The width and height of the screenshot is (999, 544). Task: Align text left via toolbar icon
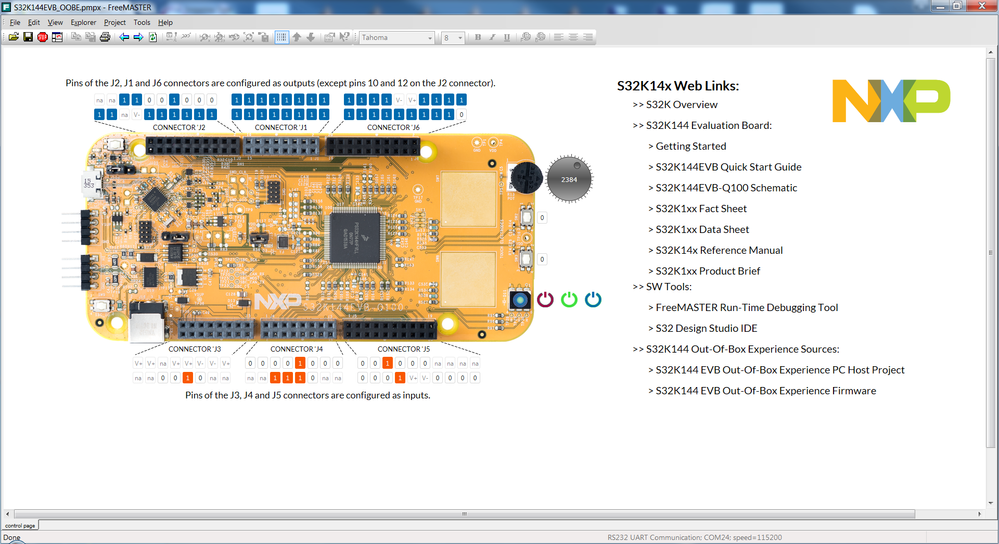[x=559, y=37]
